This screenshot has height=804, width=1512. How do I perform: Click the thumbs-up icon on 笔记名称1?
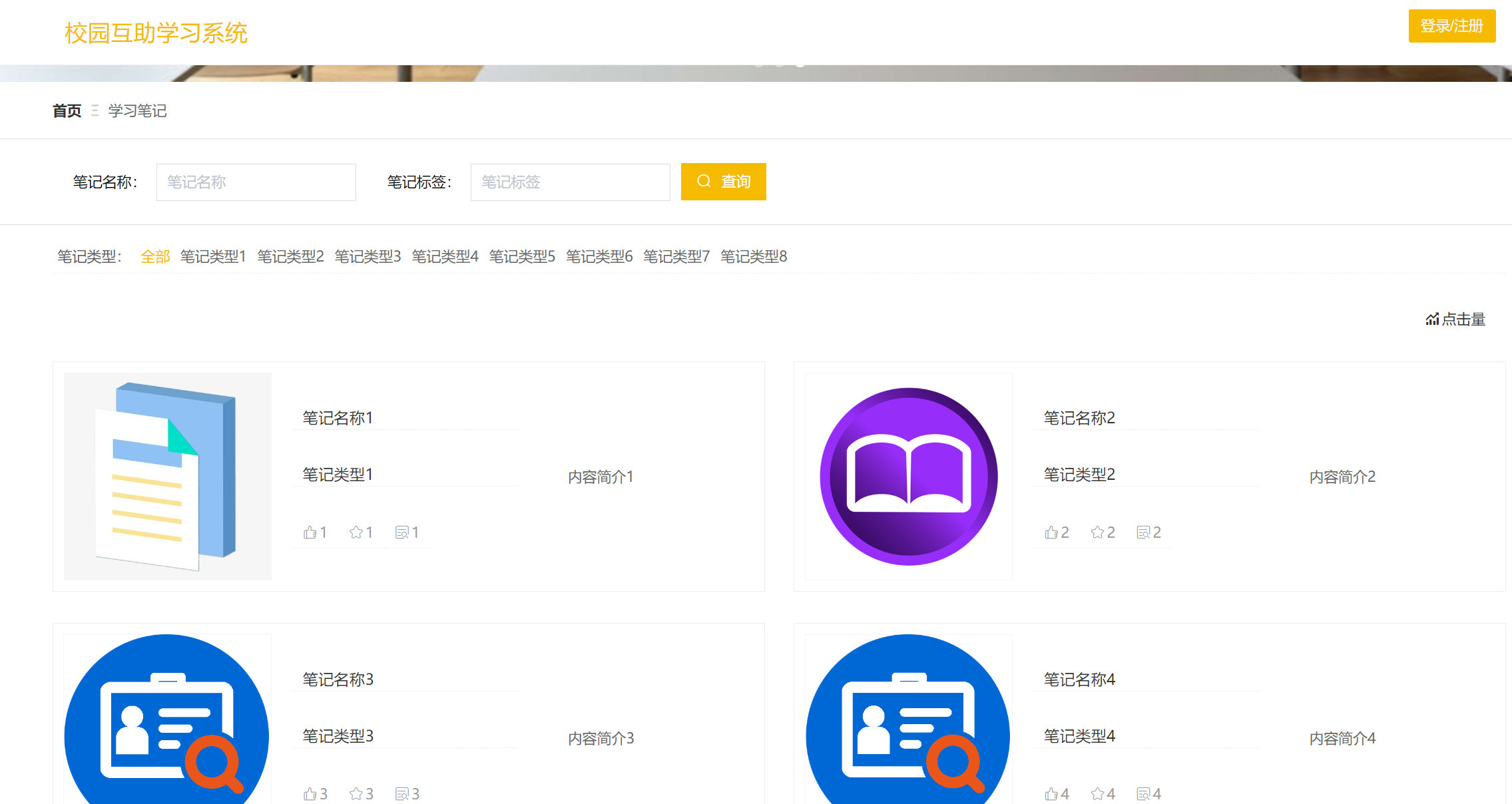310,532
